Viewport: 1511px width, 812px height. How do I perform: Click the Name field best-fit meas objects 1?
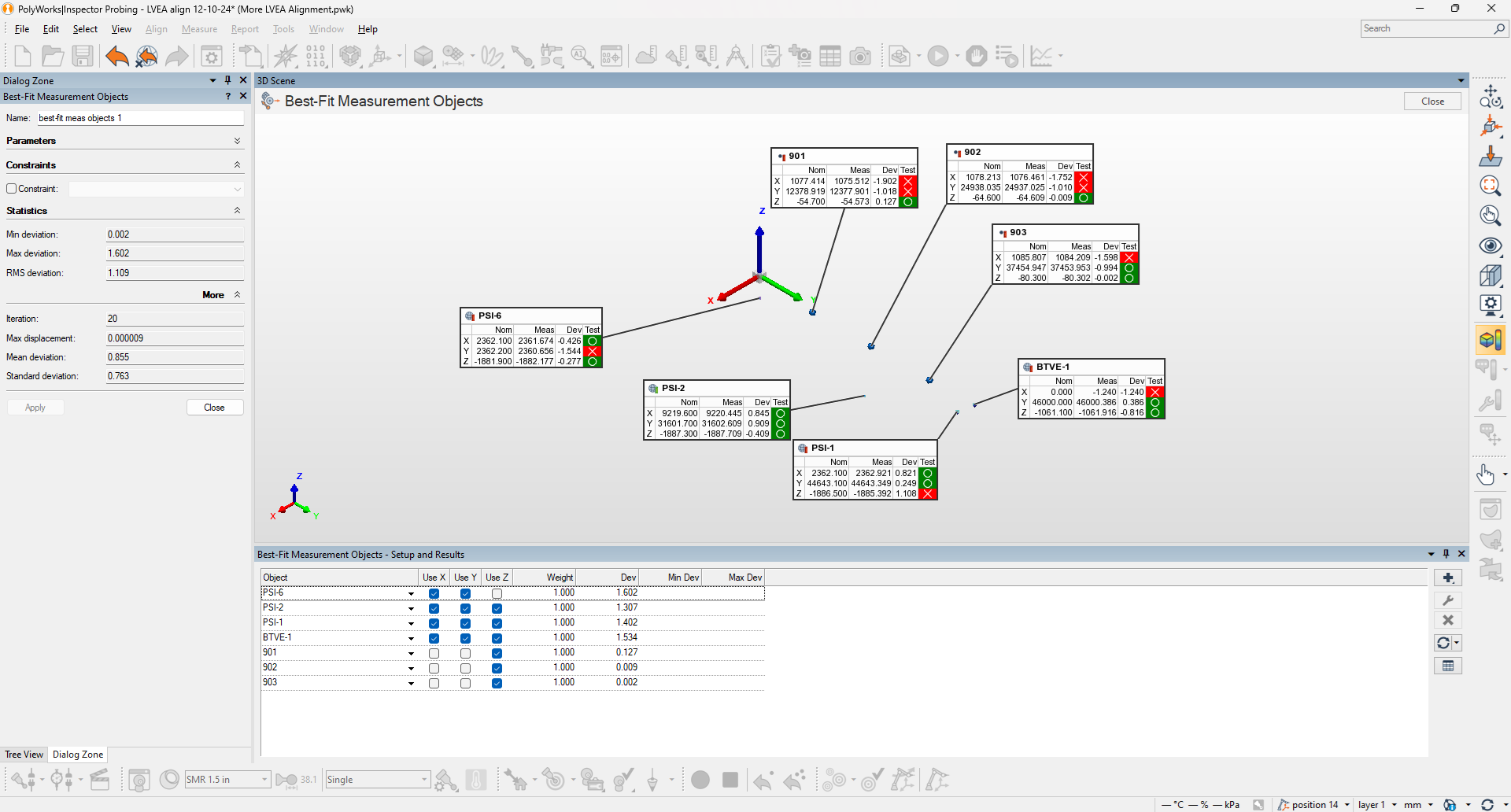coord(140,118)
